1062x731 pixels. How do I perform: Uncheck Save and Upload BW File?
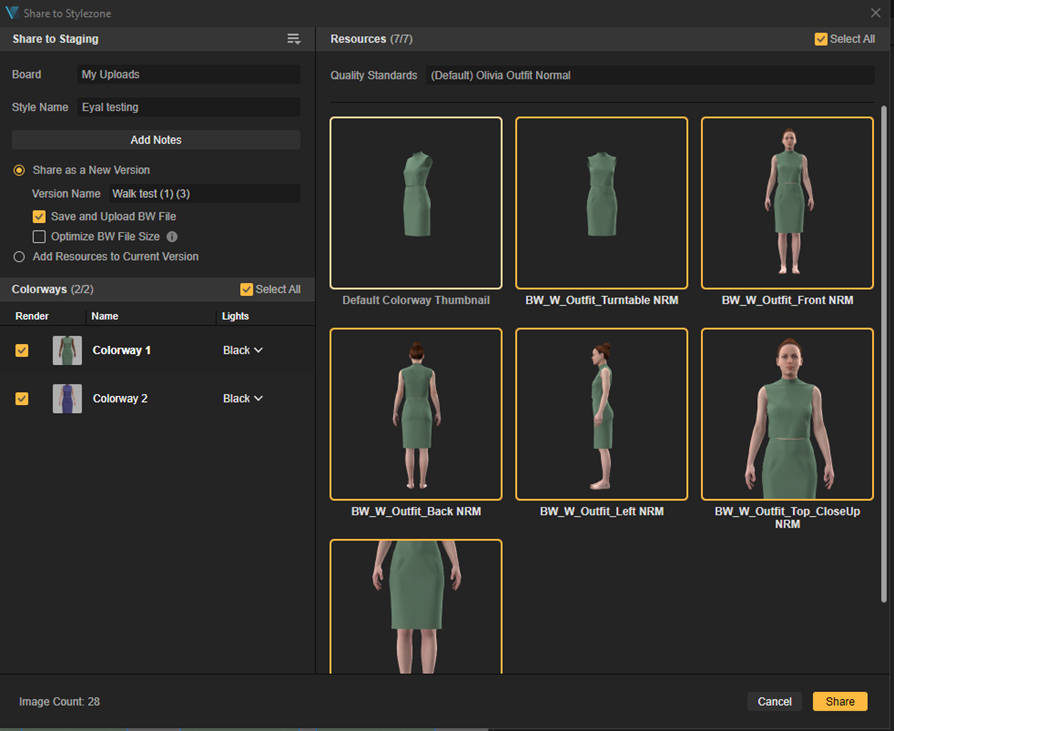pyautogui.click(x=39, y=217)
